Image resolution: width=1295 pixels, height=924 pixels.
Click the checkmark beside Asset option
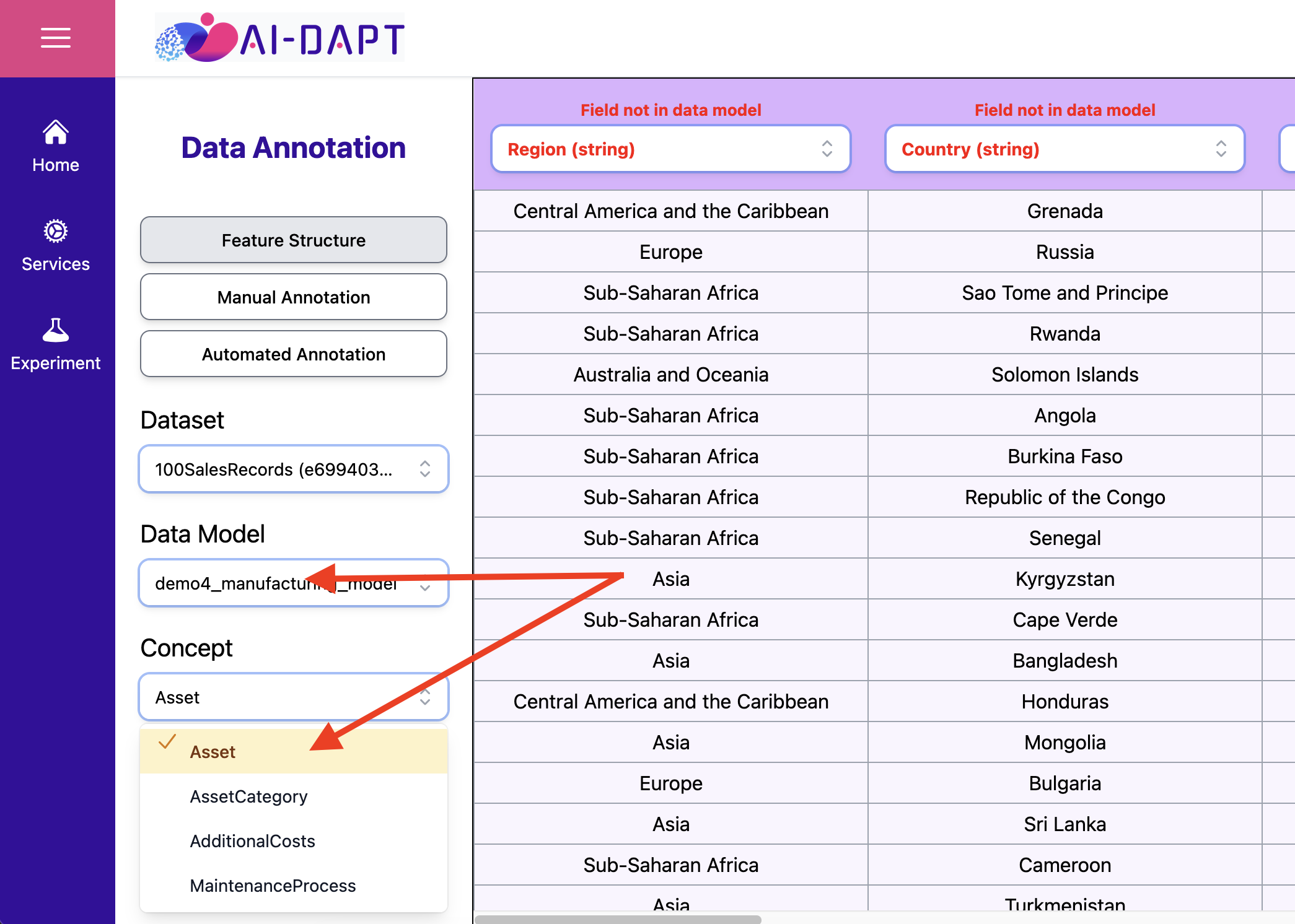tap(167, 742)
